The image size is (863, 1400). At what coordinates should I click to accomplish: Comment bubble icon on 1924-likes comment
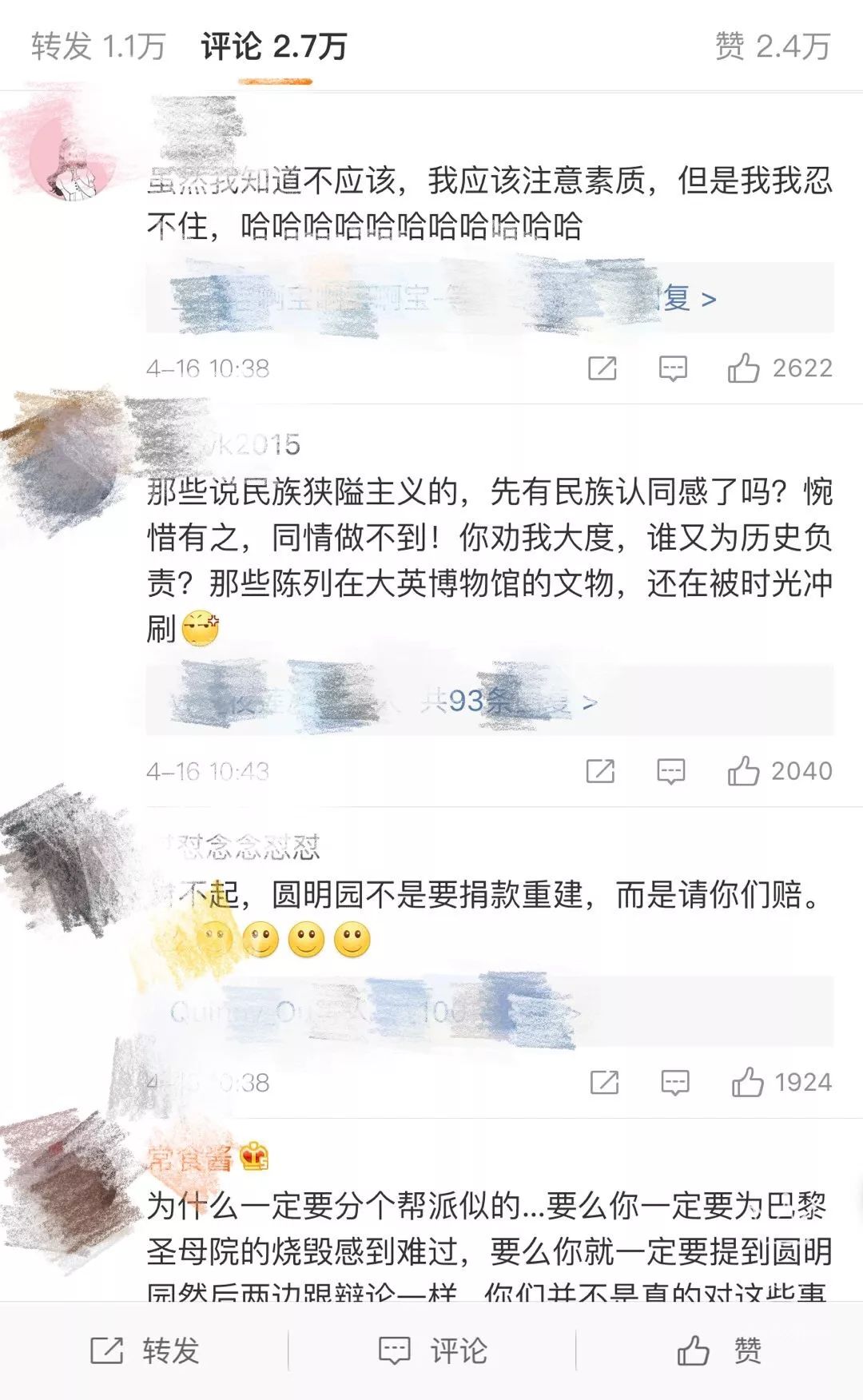pos(675,1083)
